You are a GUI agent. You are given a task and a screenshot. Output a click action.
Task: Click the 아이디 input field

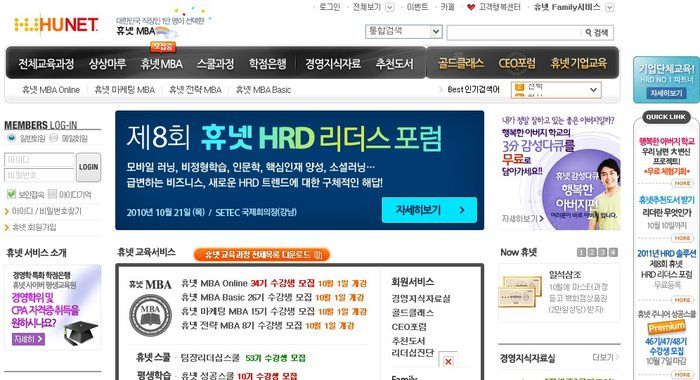(x=39, y=159)
